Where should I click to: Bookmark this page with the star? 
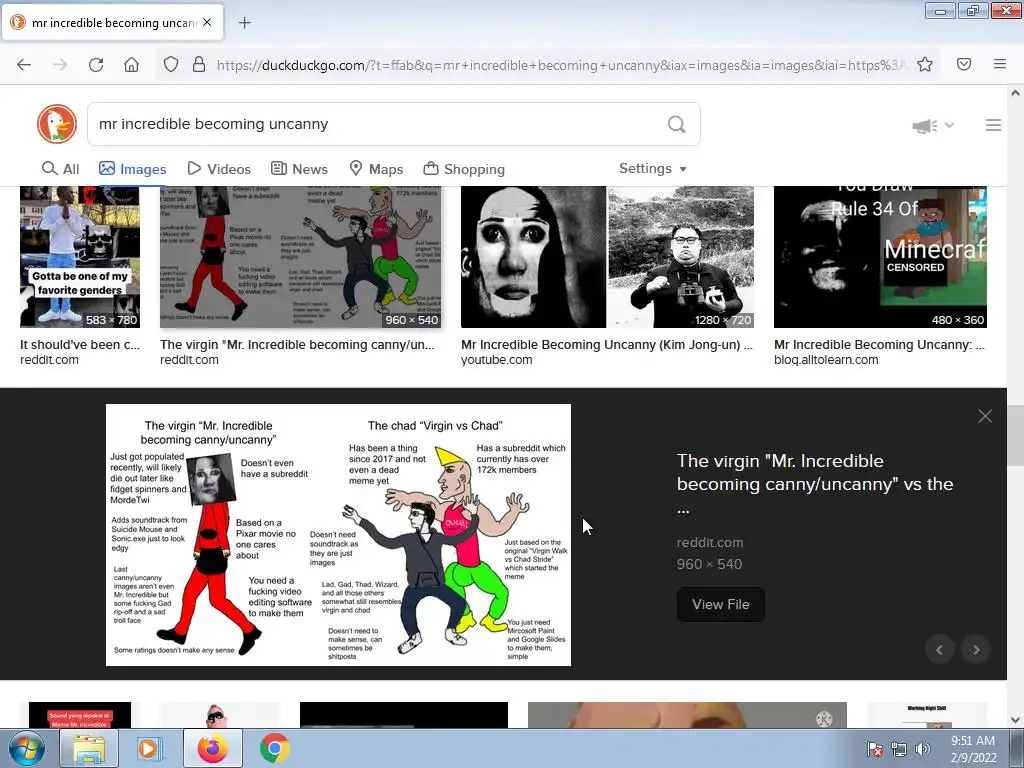click(x=925, y=65)
